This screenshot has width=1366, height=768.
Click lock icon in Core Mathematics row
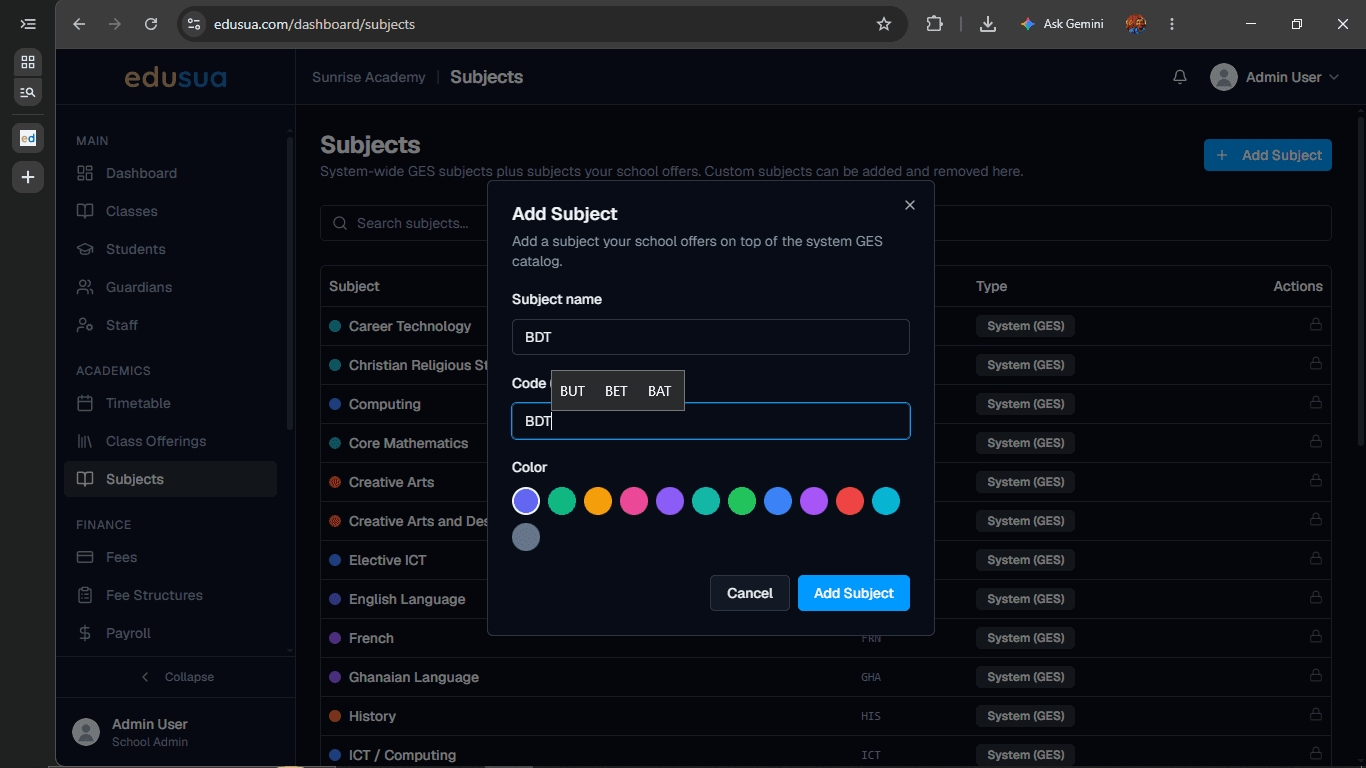[x=1315, y=442]
